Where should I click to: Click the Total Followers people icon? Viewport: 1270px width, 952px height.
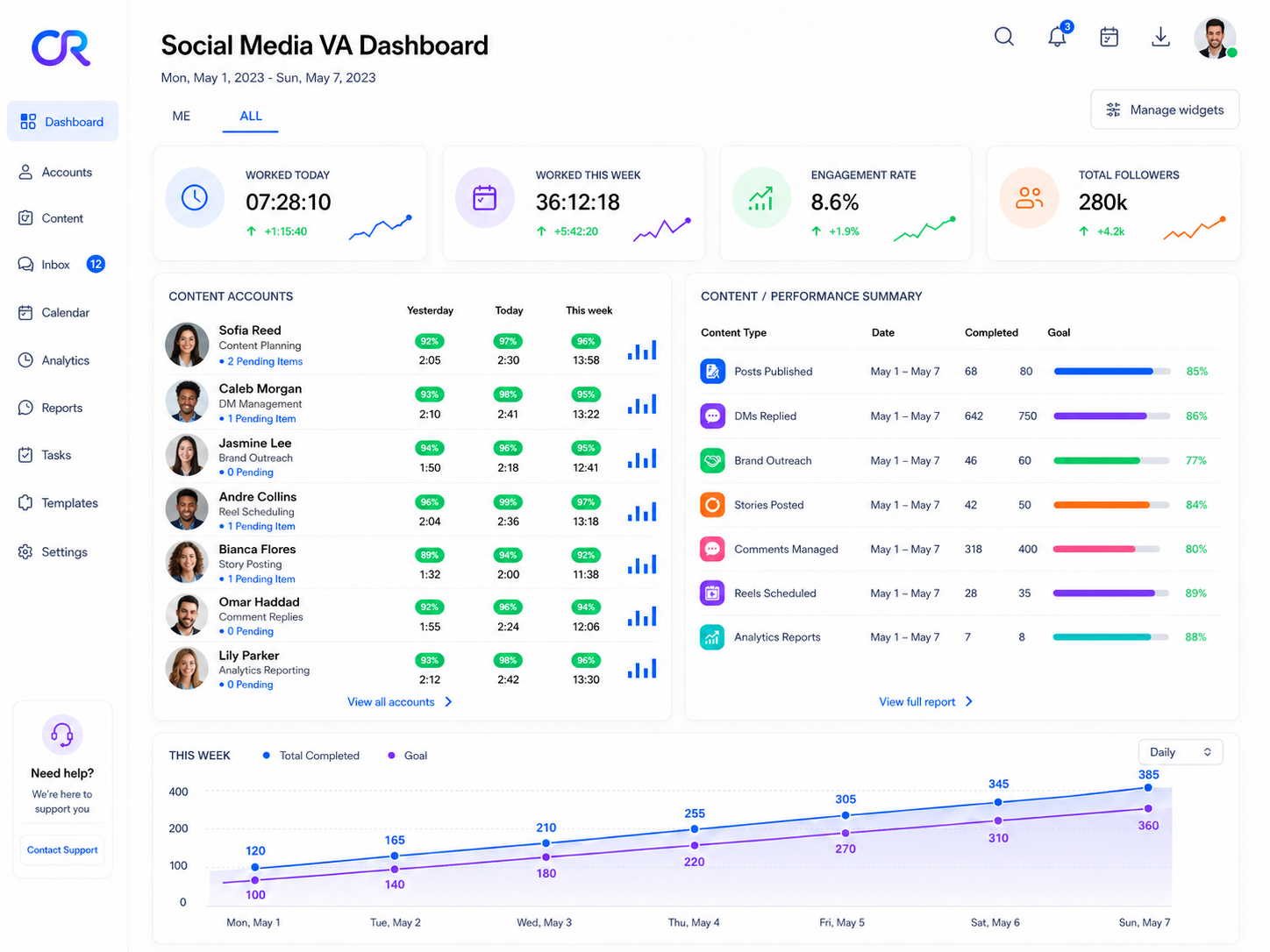click(x=1029, y=197)
